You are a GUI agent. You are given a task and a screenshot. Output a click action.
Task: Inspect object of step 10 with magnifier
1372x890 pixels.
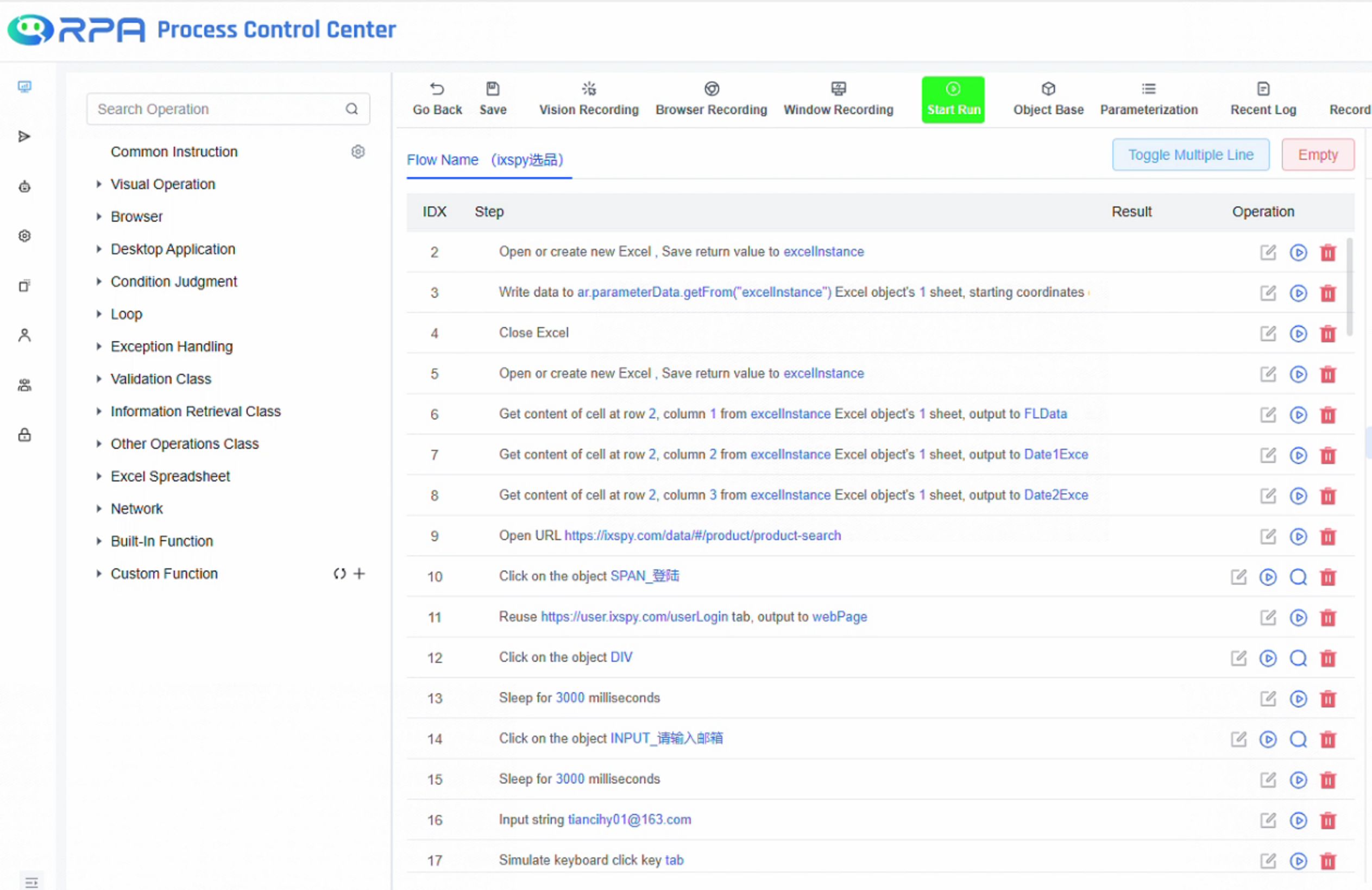[1298, 578]
